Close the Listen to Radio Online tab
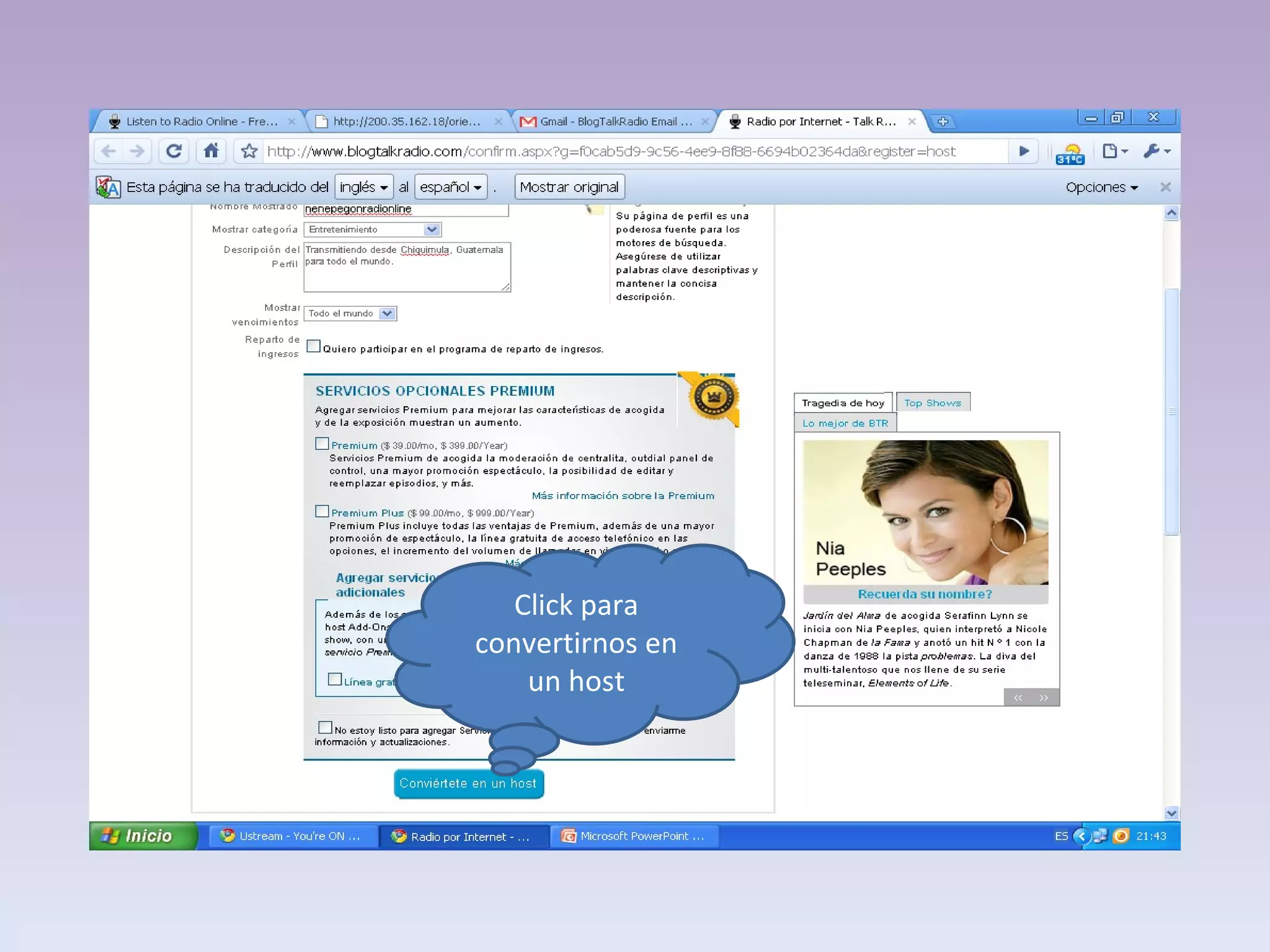This screenshot has width=1270, height=952. click(x=291, y=121)
